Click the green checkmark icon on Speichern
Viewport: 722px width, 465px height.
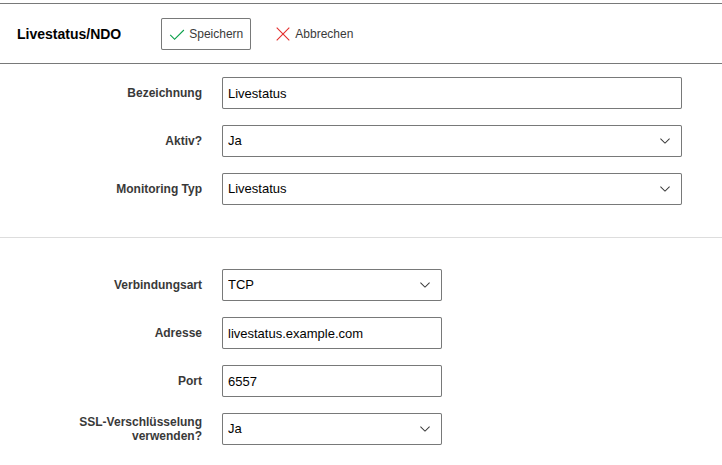pos(177,34)
